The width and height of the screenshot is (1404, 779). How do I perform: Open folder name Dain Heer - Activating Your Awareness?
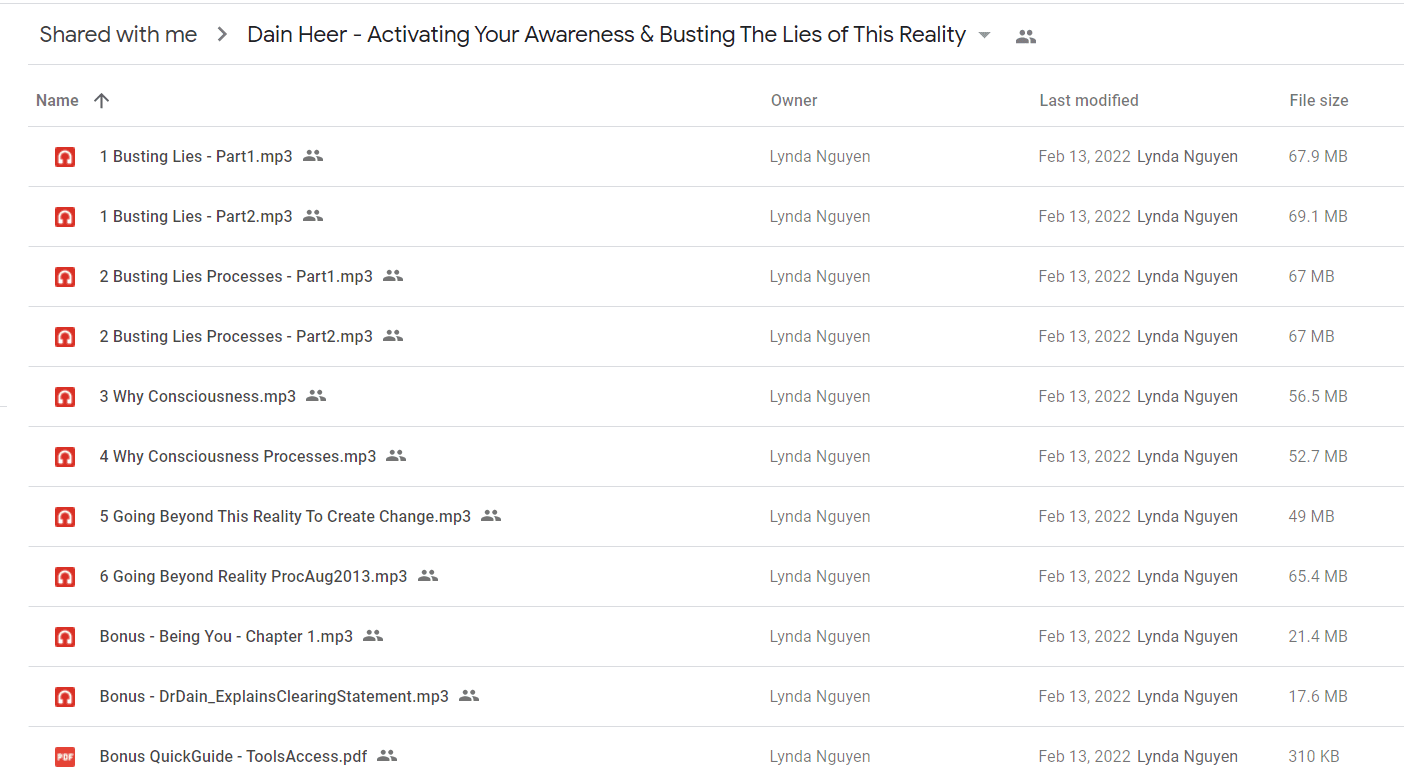coord(606,35)
